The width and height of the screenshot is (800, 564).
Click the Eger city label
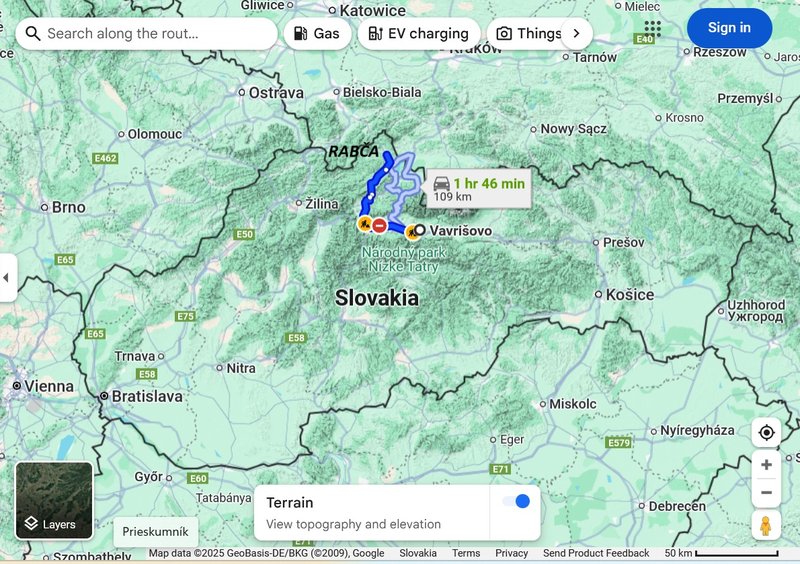coord(512,439)
